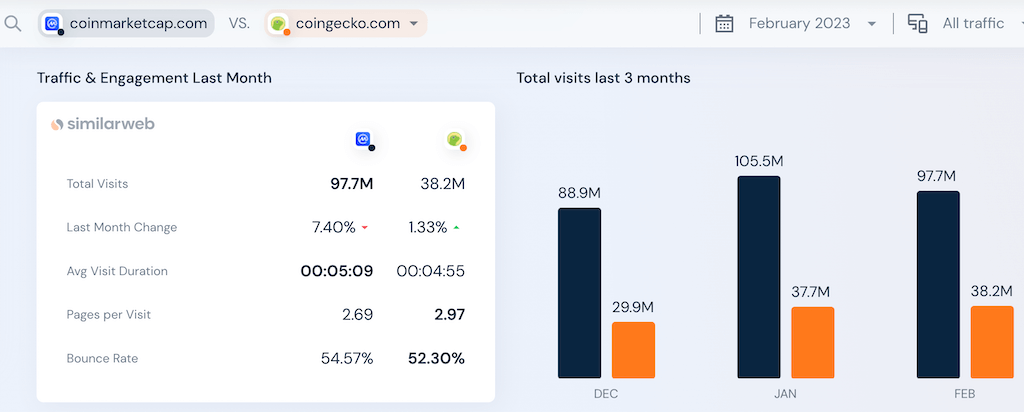Click the Total Visits label
The width and height of the screenshot is (1024, 412).
97,184
